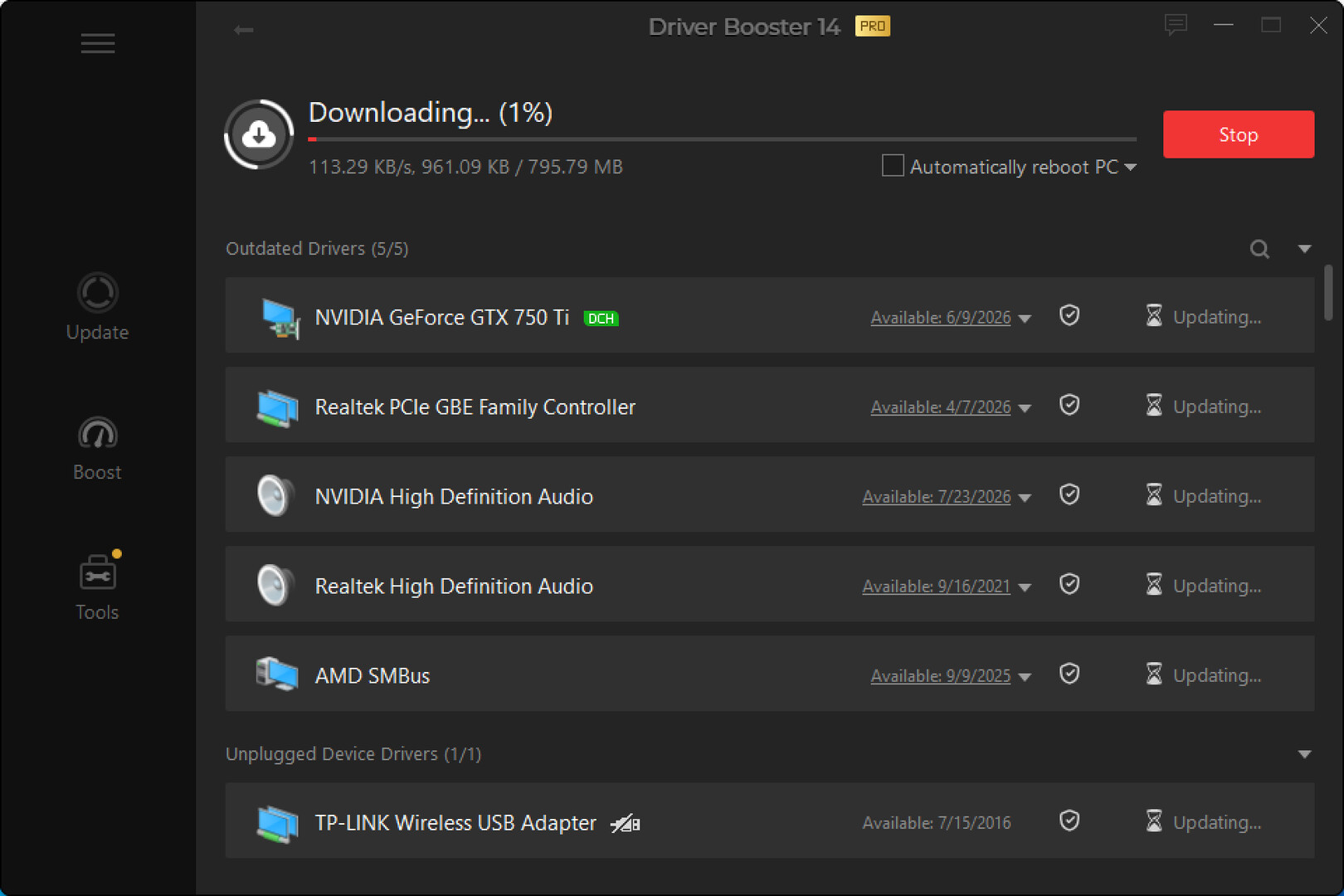Screen dimensions: 1344x896
Task: Click the shield badge for NVIDIA GeForce GTX 750 Ti
Action: 1069,315
